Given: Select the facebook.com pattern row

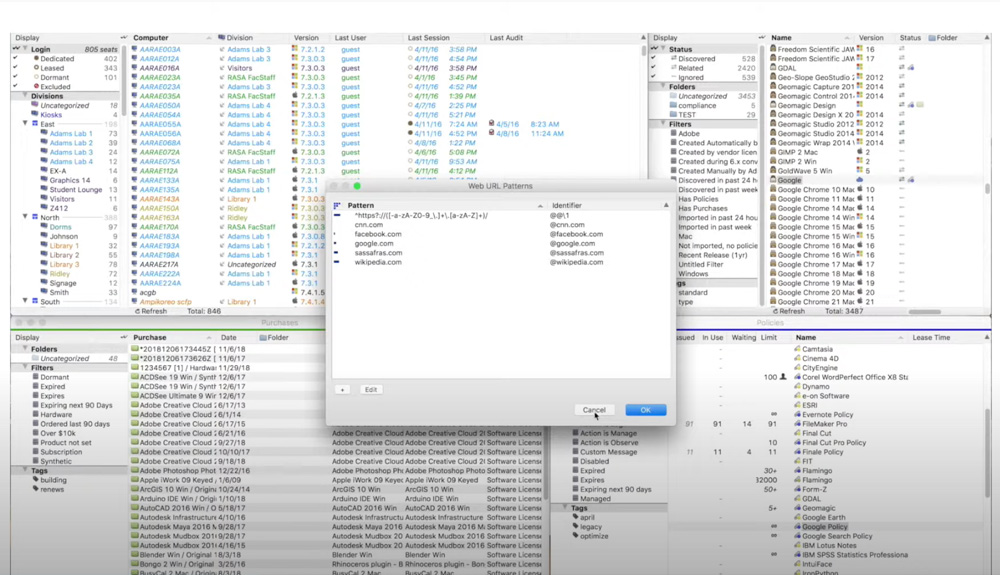Looking at the screenshot, I should [x=501, y=234].
